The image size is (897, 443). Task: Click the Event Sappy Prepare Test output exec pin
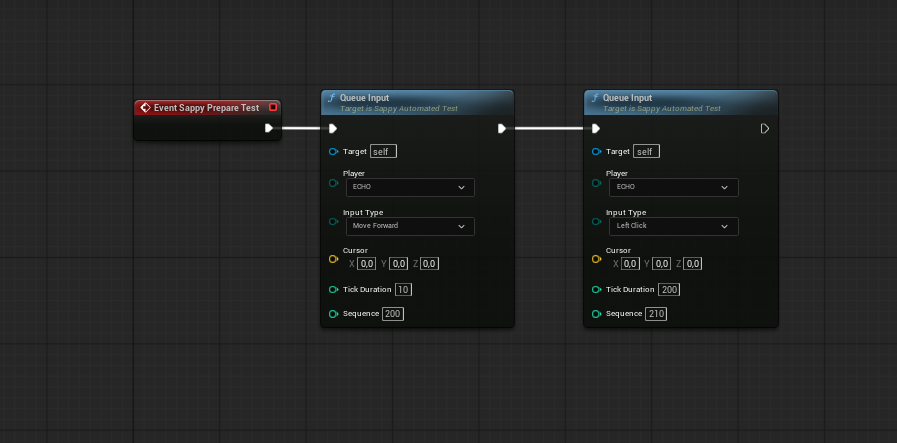coord(269,128)
